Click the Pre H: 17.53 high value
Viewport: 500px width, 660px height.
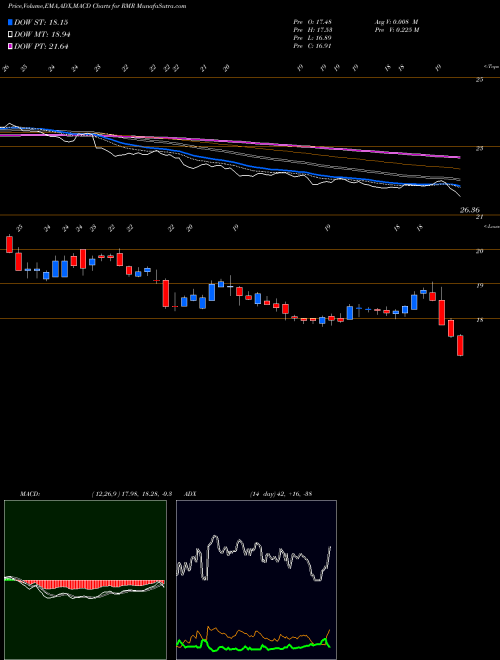[312, 30]
